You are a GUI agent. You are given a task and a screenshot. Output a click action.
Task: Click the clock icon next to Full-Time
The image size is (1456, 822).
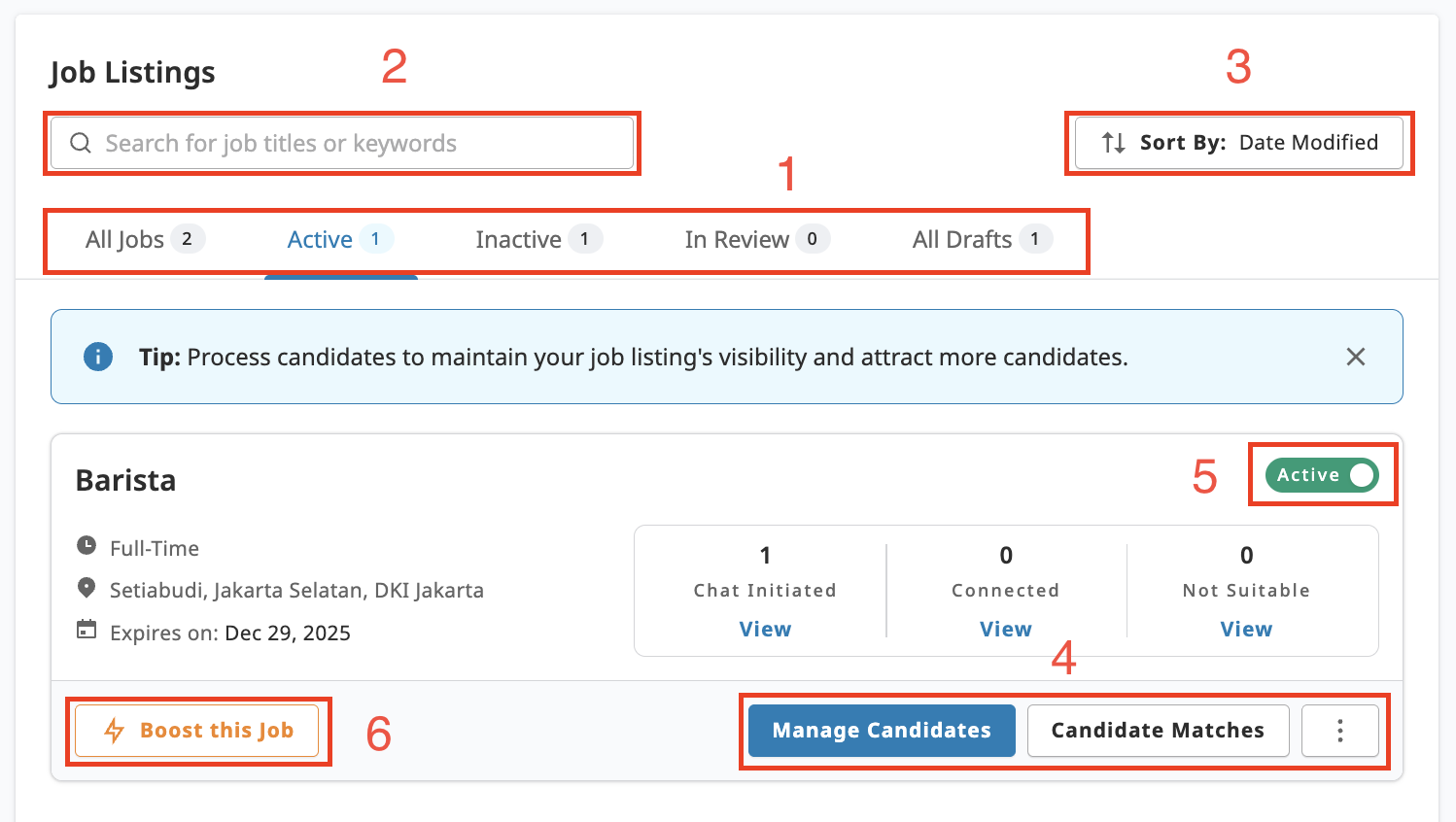87,547
